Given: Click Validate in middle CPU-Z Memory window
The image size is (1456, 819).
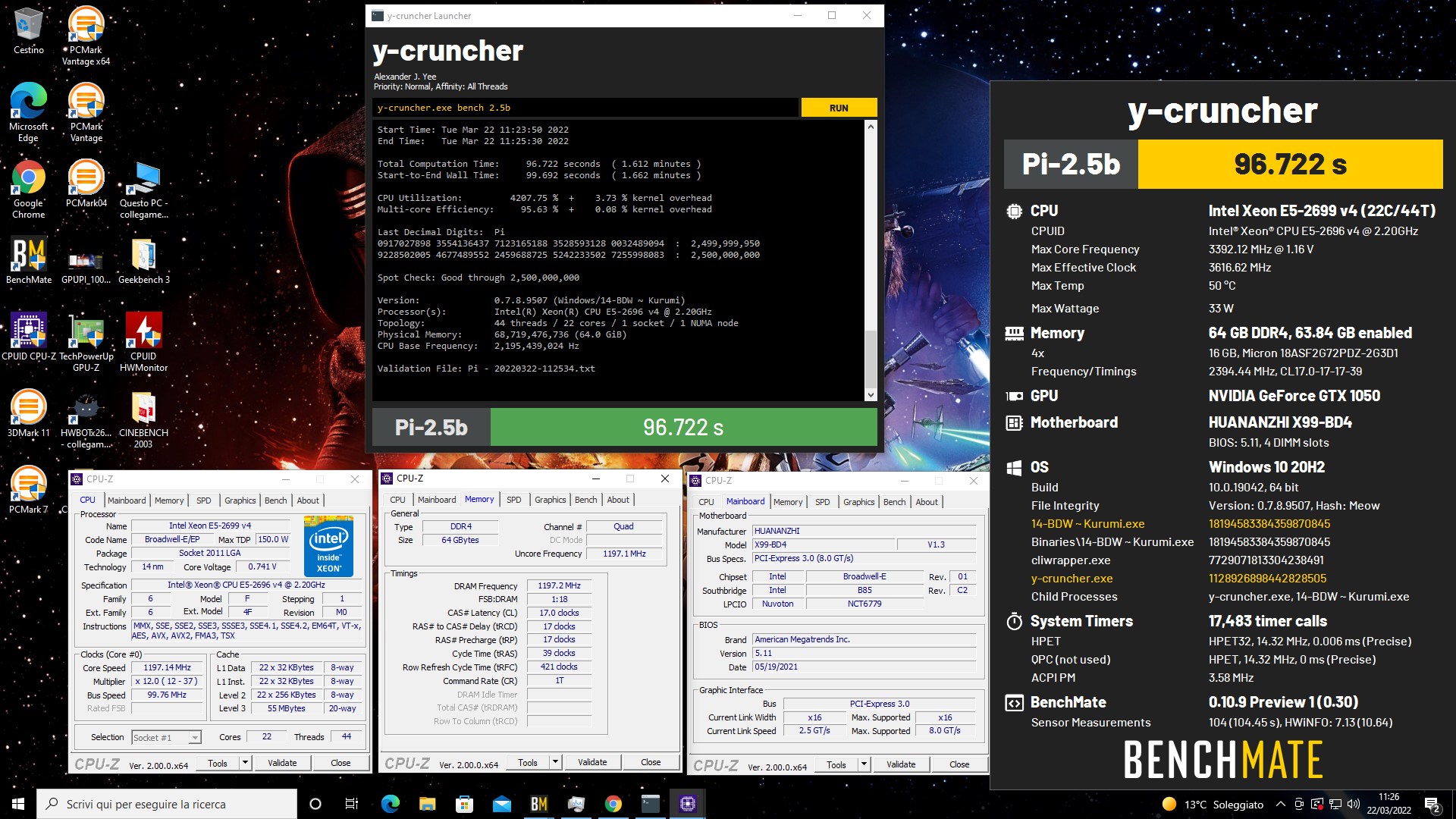Looking at the screenshot, I should 592,762.
